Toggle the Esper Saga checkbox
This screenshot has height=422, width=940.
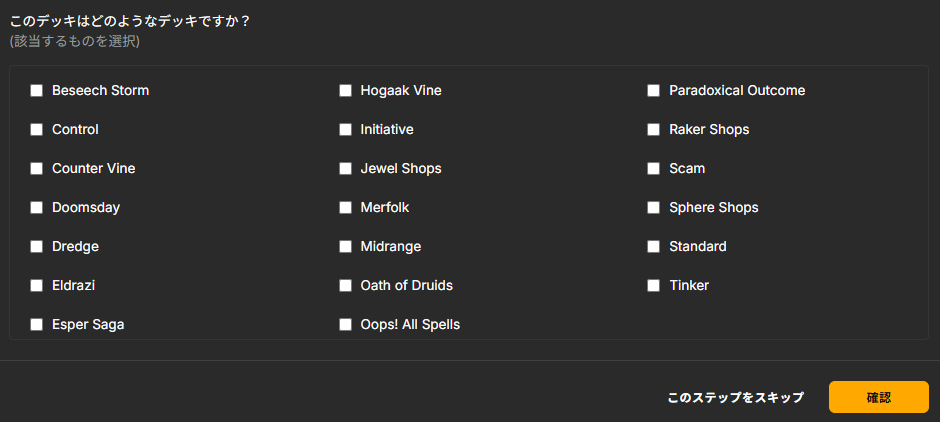point(37,325)
